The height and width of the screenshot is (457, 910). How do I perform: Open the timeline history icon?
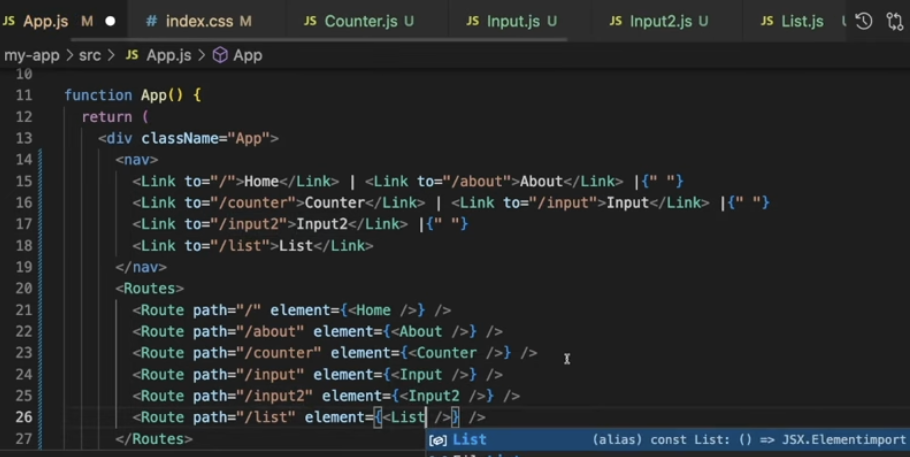(x=864, y=21)
